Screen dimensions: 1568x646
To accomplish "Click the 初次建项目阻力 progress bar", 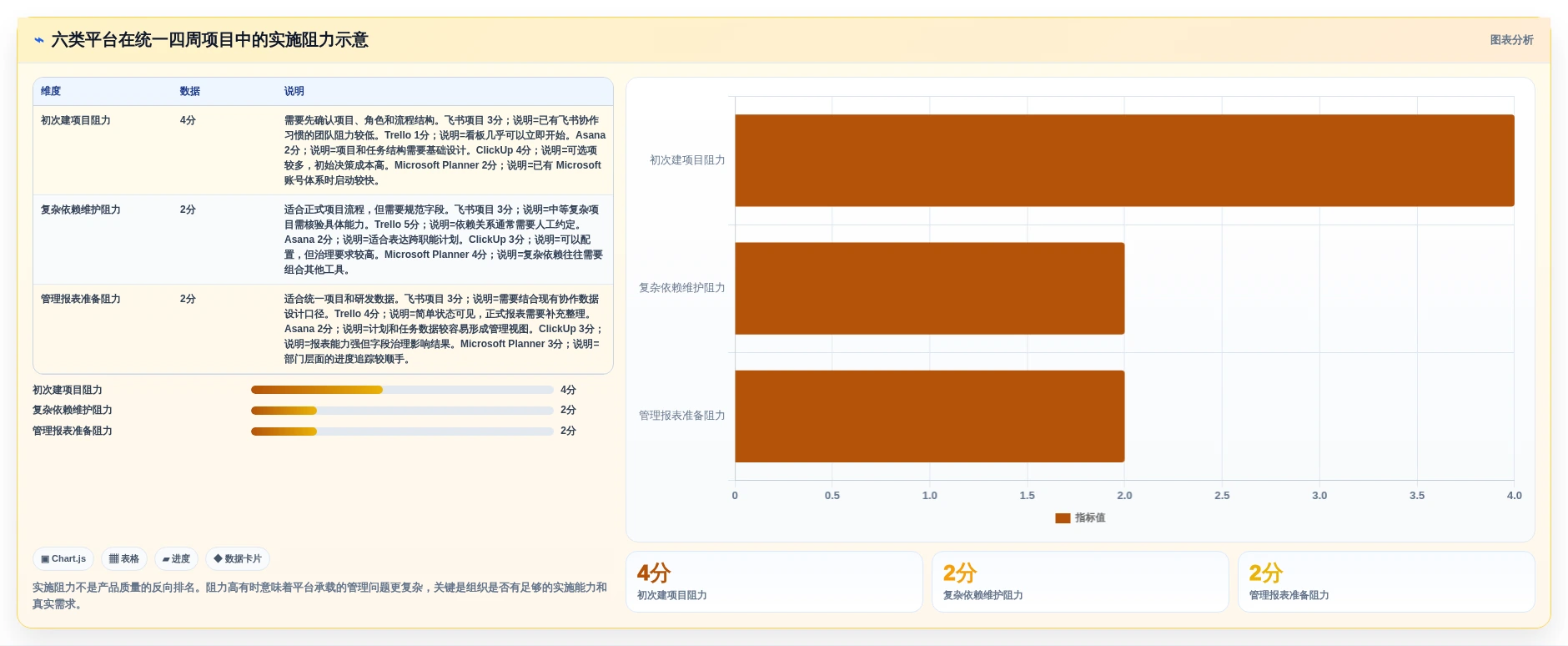I will point(402,390).
